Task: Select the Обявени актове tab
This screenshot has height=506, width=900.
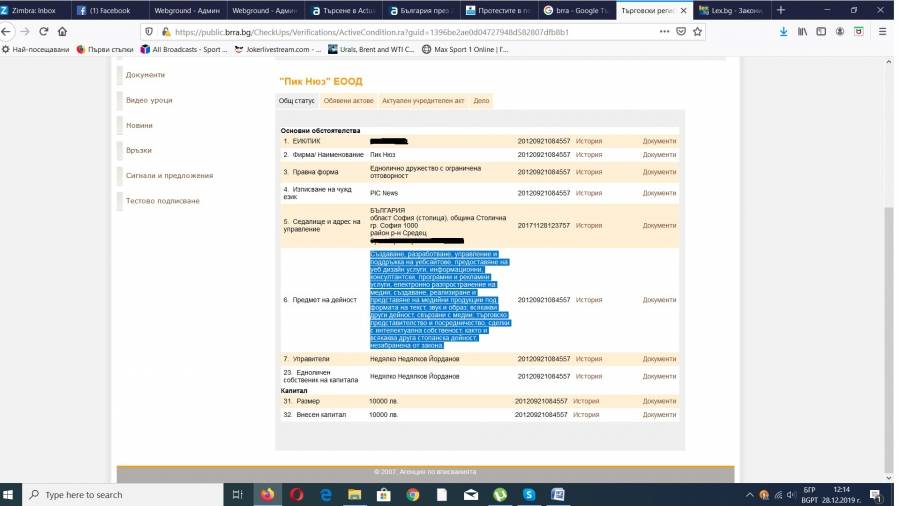Action: click(348, 101)
